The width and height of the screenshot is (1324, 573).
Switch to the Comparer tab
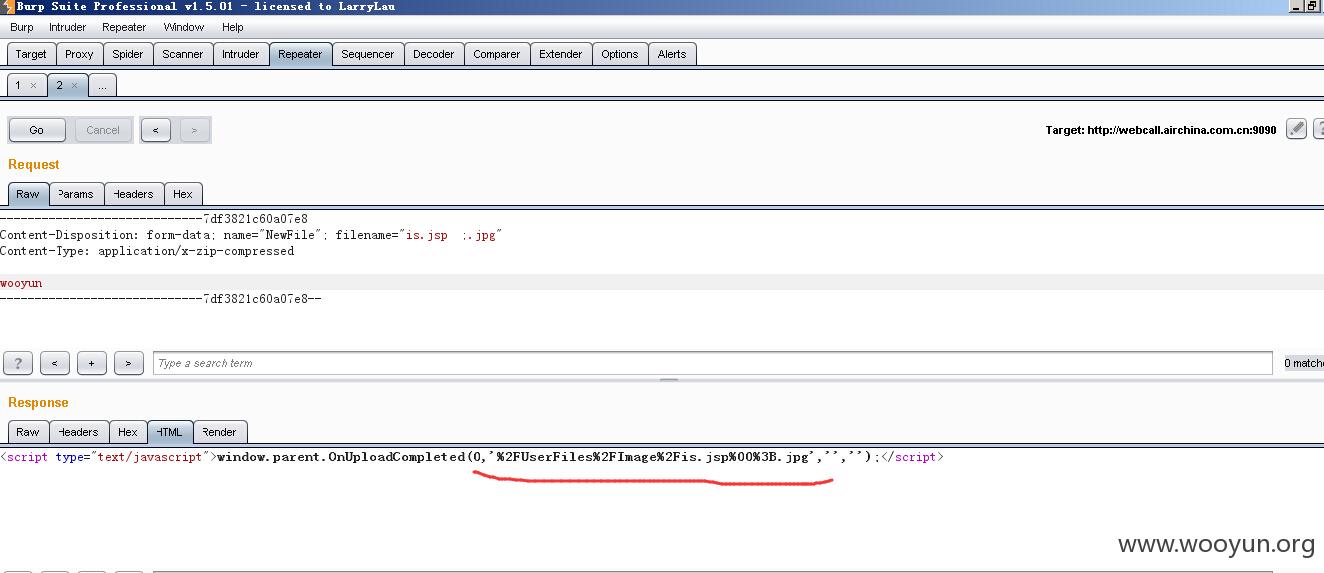pos(497,54)
